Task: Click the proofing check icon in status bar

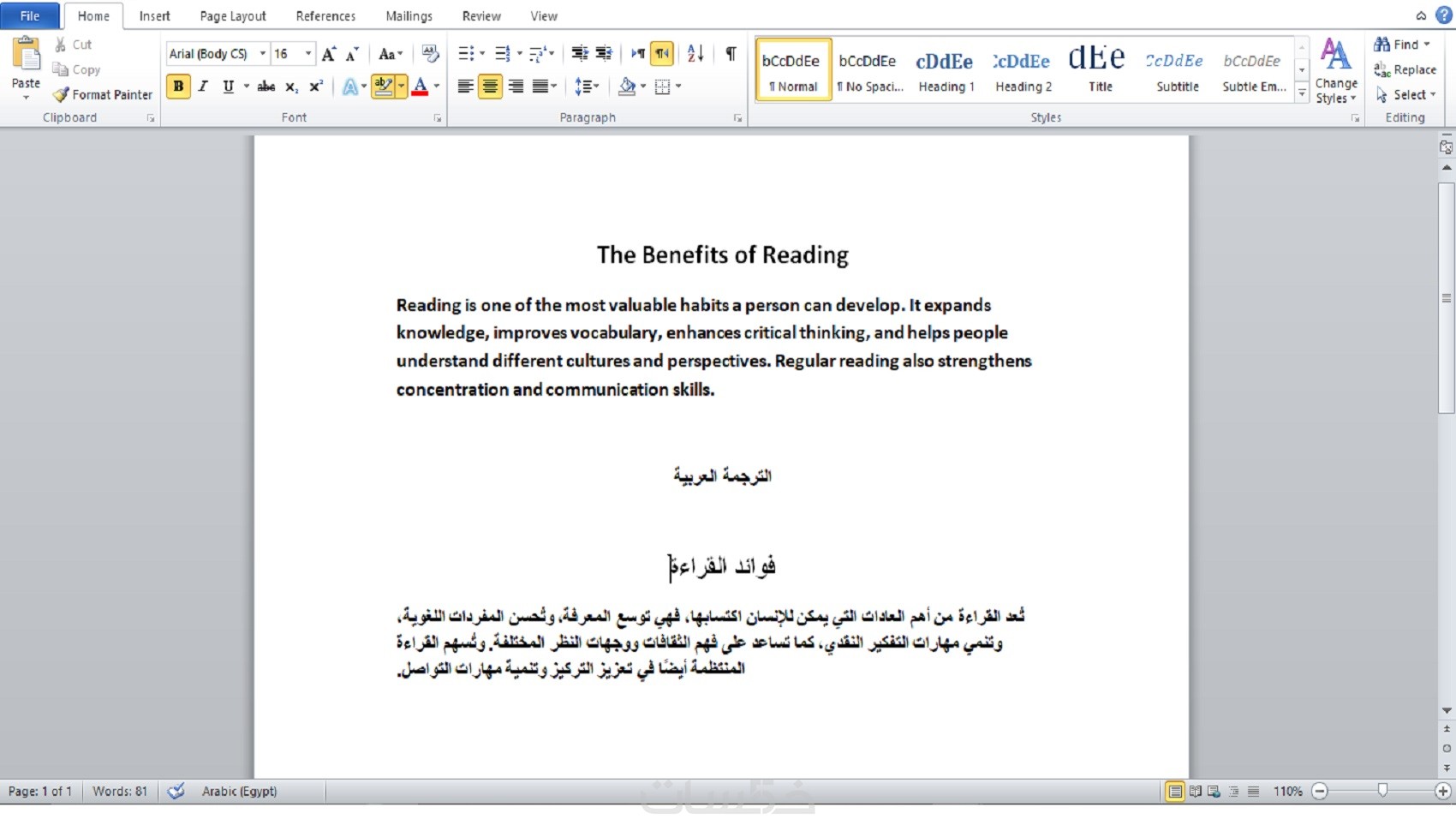Action: tap(176, 792)
